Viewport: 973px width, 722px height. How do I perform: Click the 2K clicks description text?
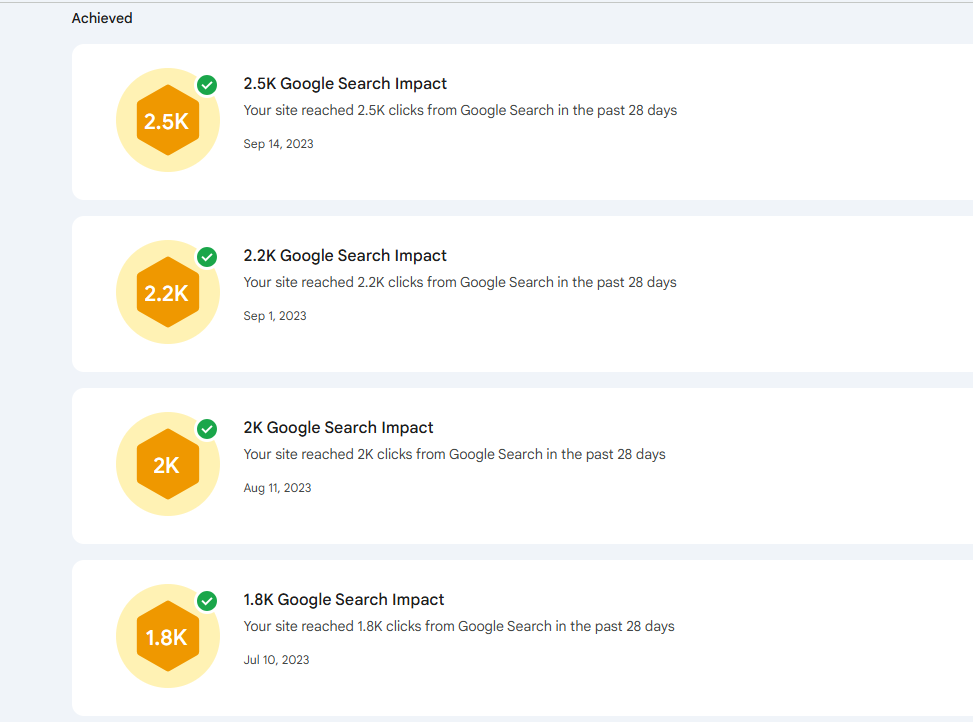coord(454,454)
